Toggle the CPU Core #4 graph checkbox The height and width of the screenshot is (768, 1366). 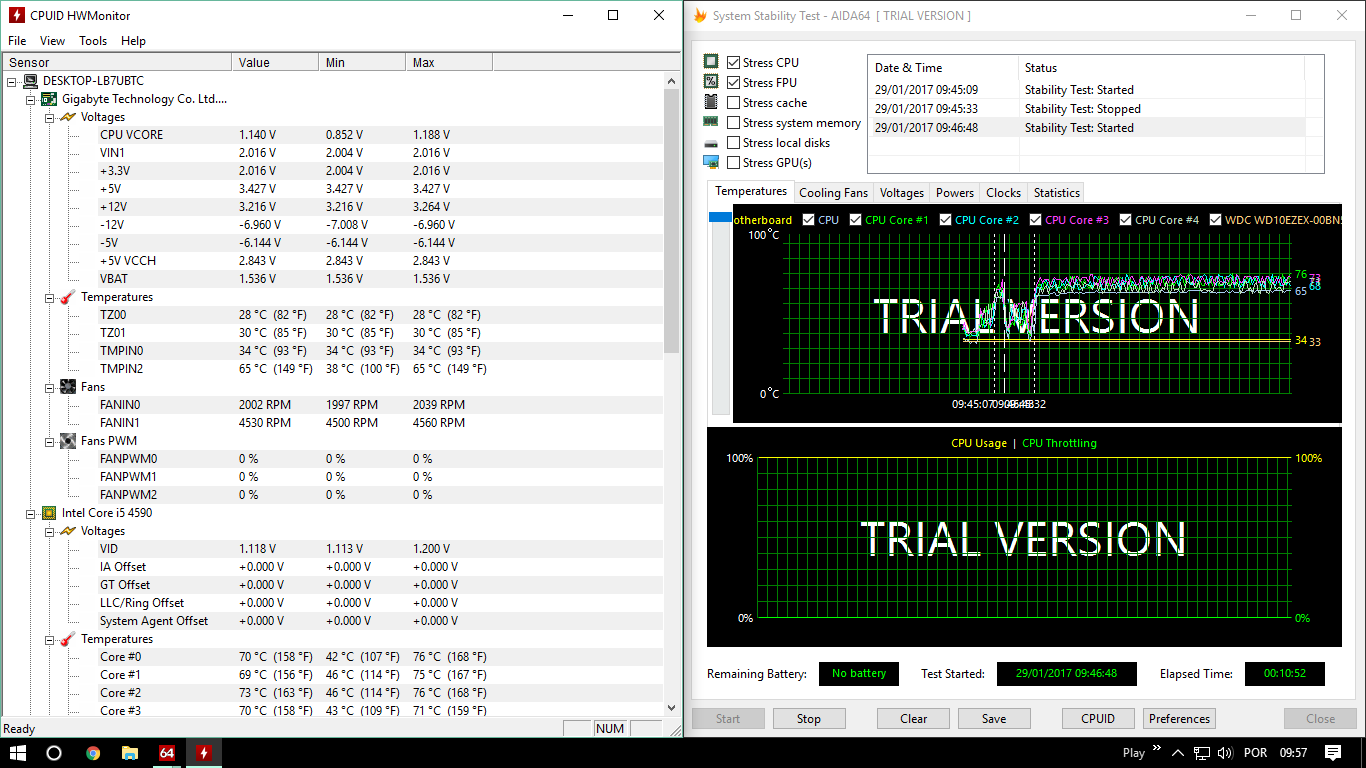click(1126, 220)
